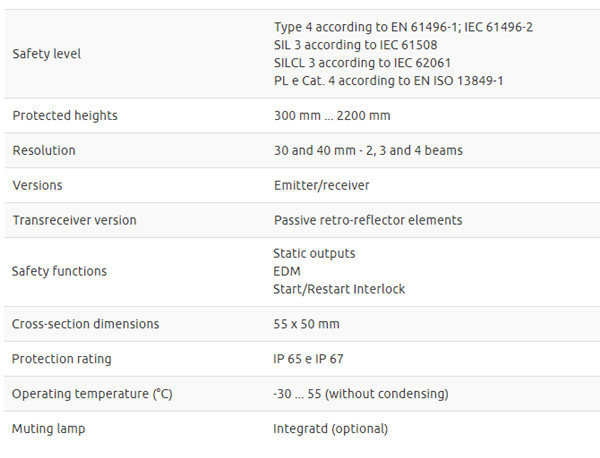Click the "Protected heights" label

coord(65,116)
